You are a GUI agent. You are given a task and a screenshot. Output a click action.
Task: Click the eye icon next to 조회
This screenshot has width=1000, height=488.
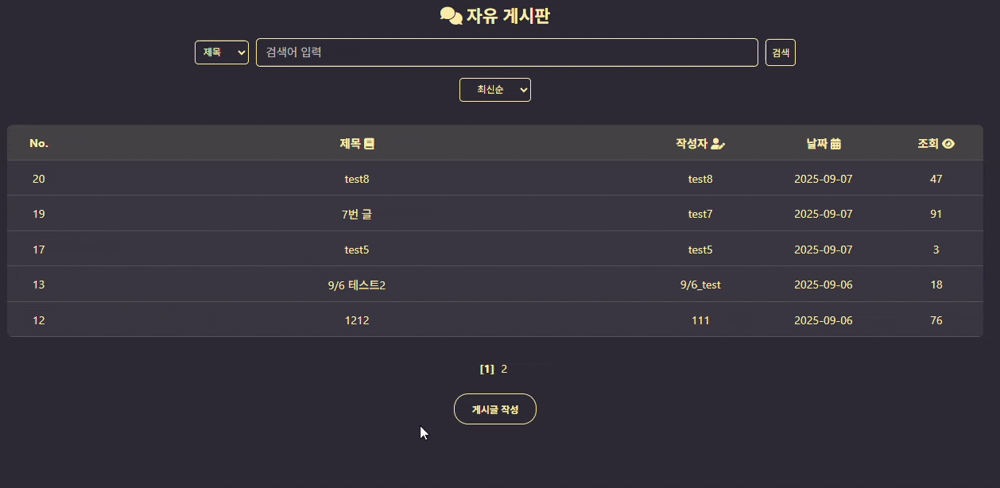click(948, 144)
